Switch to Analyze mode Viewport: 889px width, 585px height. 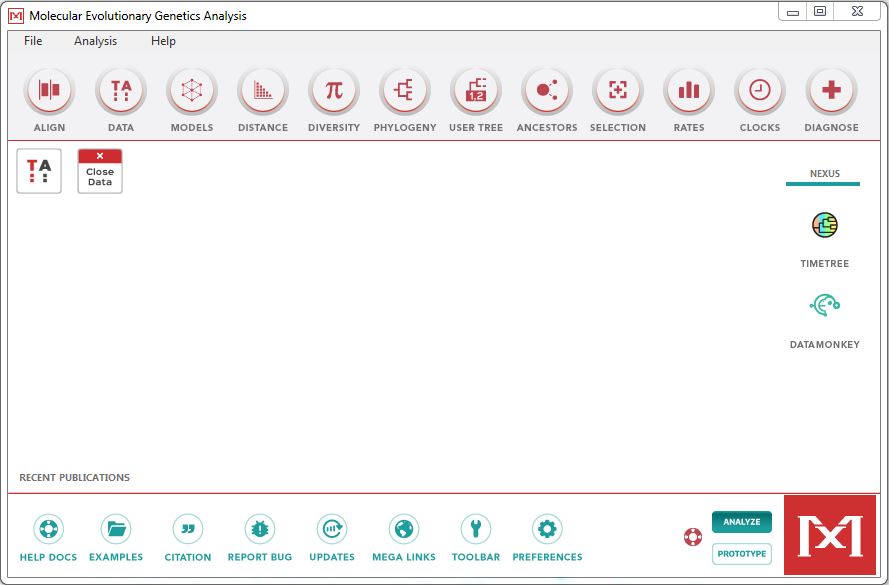pos(741,522)
